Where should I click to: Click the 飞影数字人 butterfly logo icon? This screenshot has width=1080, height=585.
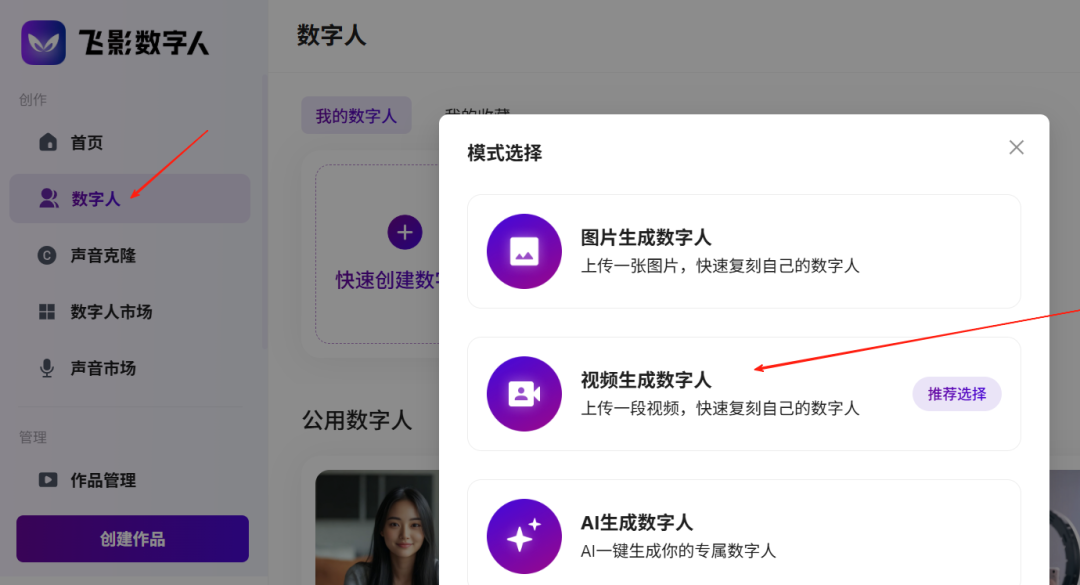point(43,42)
